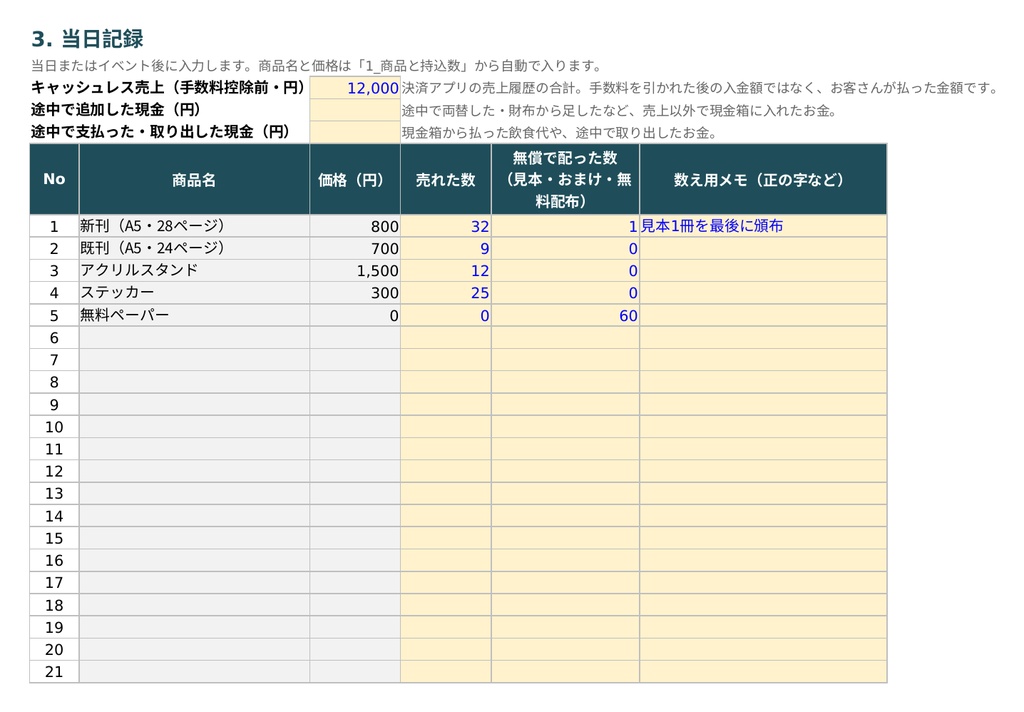Click the price 1,500 cell
The width and height of the screenshot is (1024, 712).
coord(355,270)
